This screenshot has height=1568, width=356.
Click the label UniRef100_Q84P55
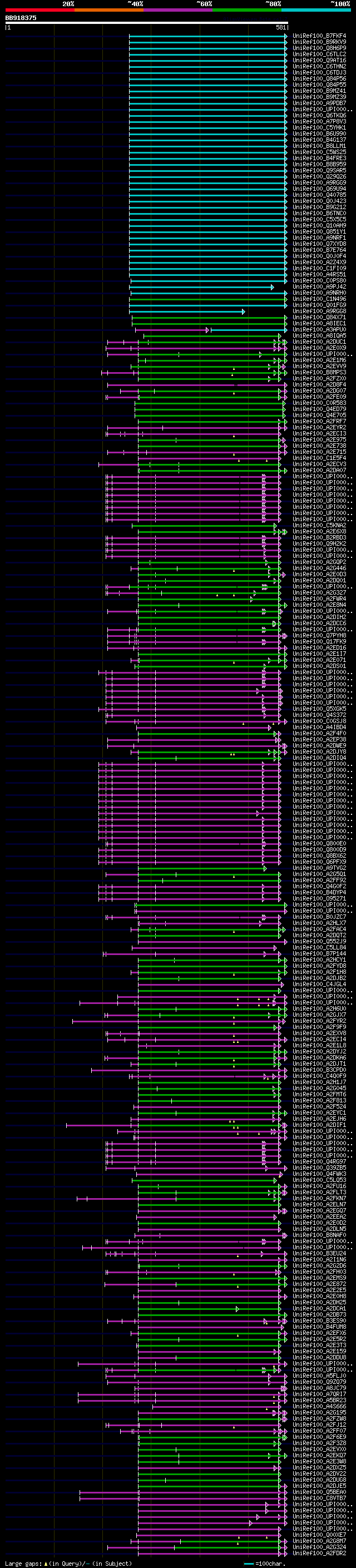pyautogui.click(x=319, y=85)
